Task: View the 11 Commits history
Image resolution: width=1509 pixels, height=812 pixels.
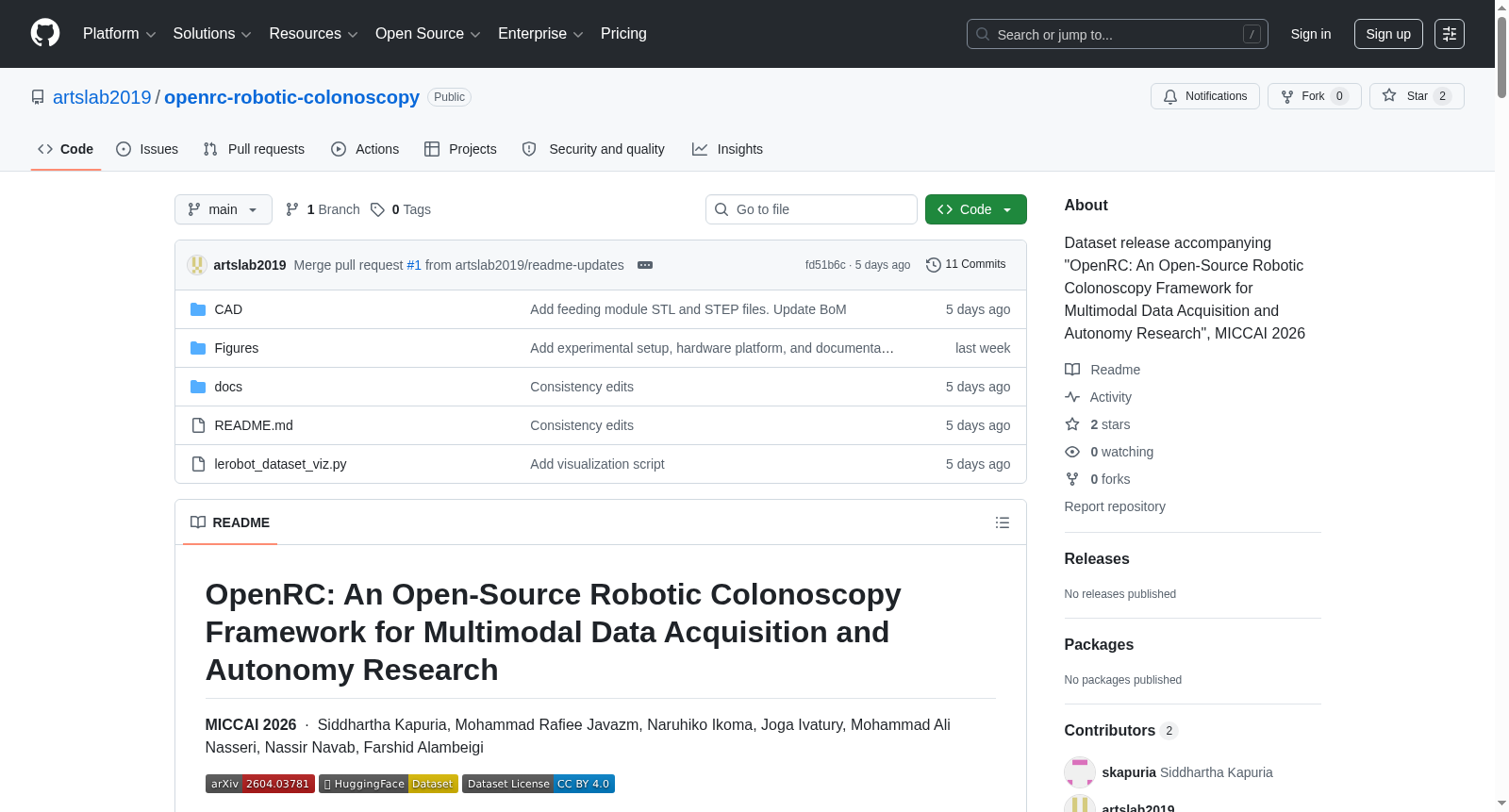Action: point(966,265)
